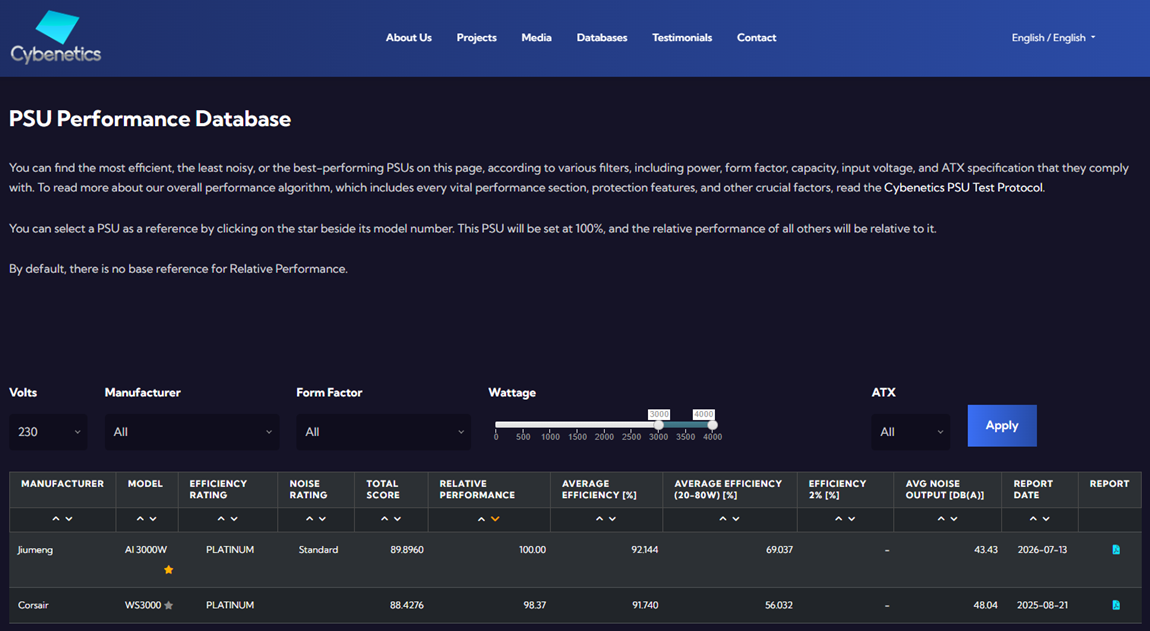Sort Average Efficiency (20-80W) descending arrow
1150x631 pixels.
click(736, 519)
